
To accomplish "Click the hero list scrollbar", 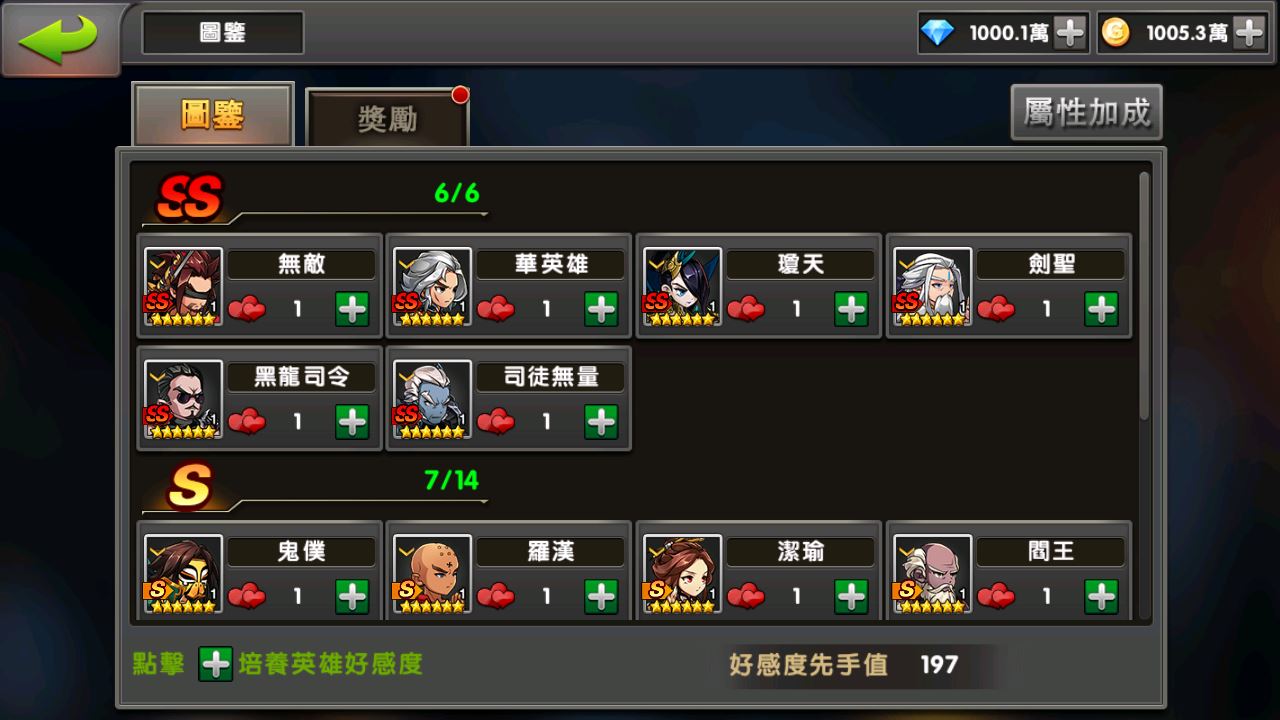I will [x=1144, y=295].
